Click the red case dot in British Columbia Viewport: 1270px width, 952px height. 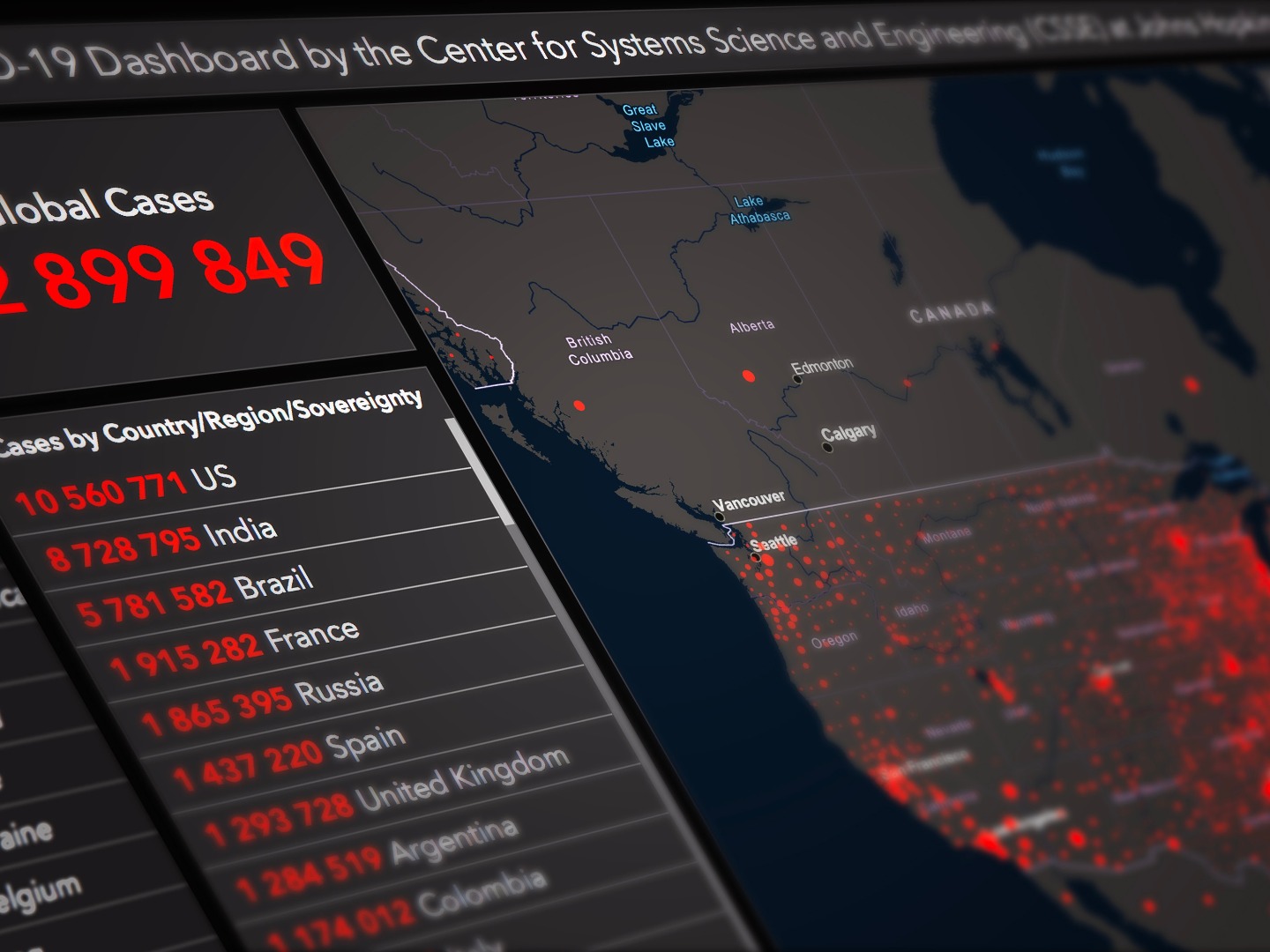[579, 405]
